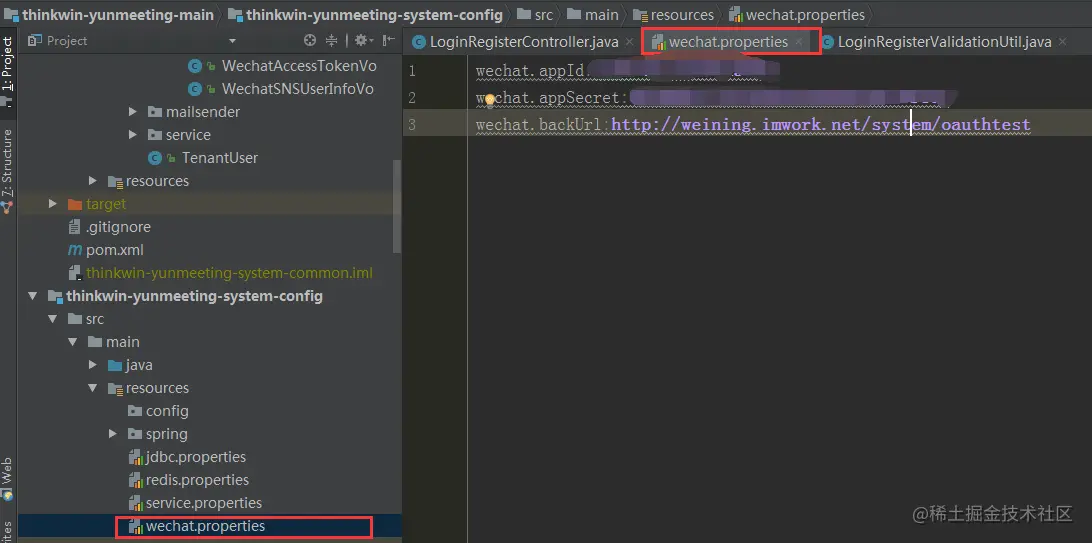Viewport: 1092px width, 543px height.
Task: Click the scroll-from-source target icon
Action: point(310,40)
